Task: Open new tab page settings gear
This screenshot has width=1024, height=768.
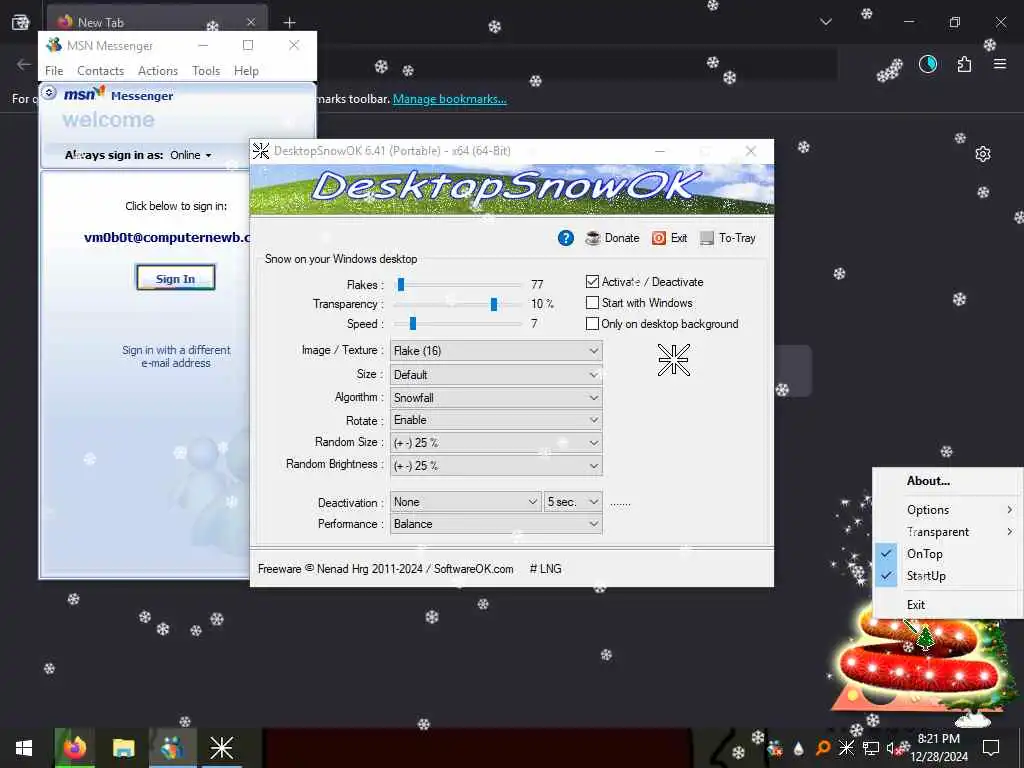Action: 983,154
